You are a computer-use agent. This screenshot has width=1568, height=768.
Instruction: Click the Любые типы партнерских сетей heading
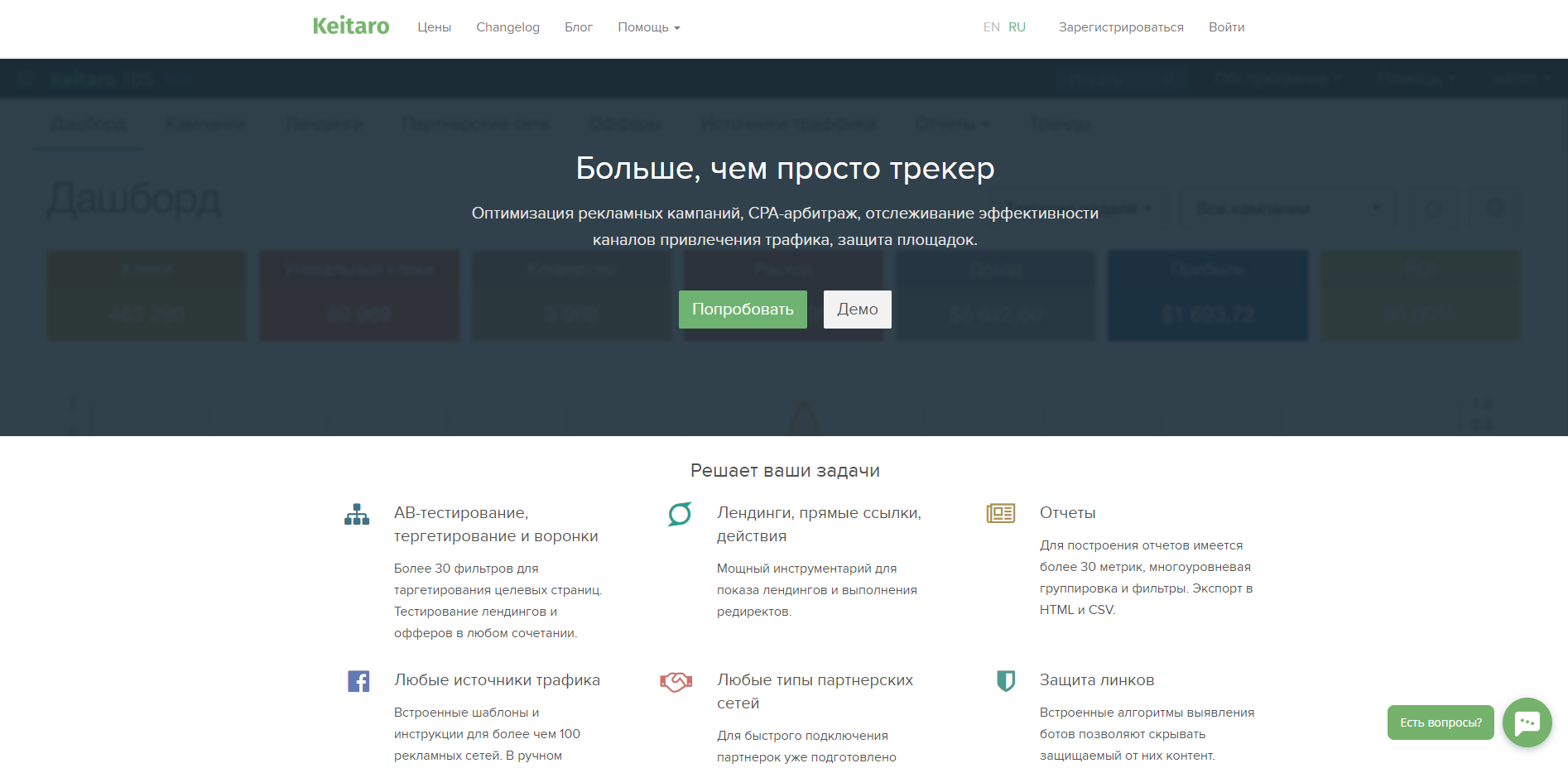[x=815, y=692]
